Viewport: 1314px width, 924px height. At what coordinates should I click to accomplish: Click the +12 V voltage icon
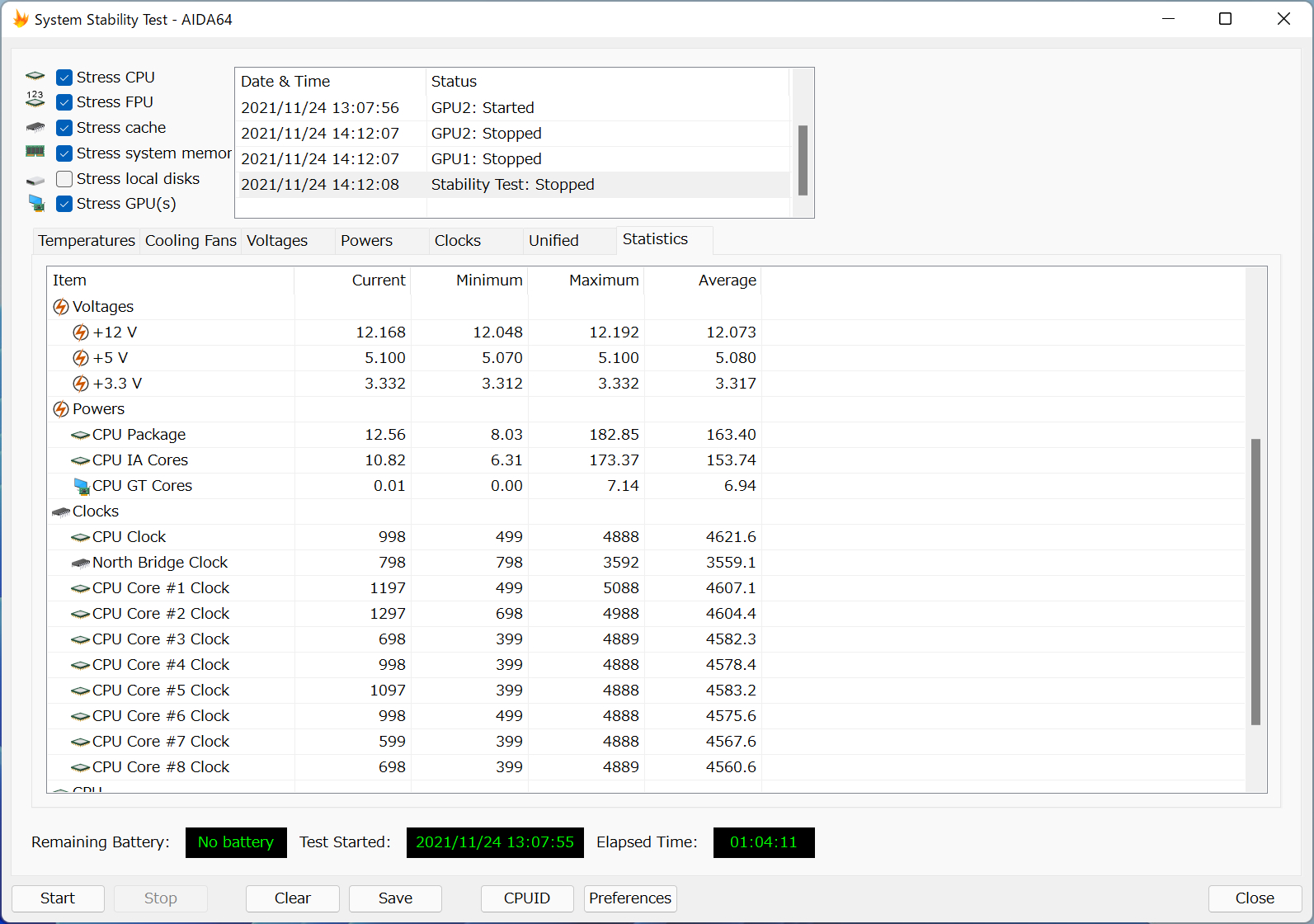click(x=81, y=332)
